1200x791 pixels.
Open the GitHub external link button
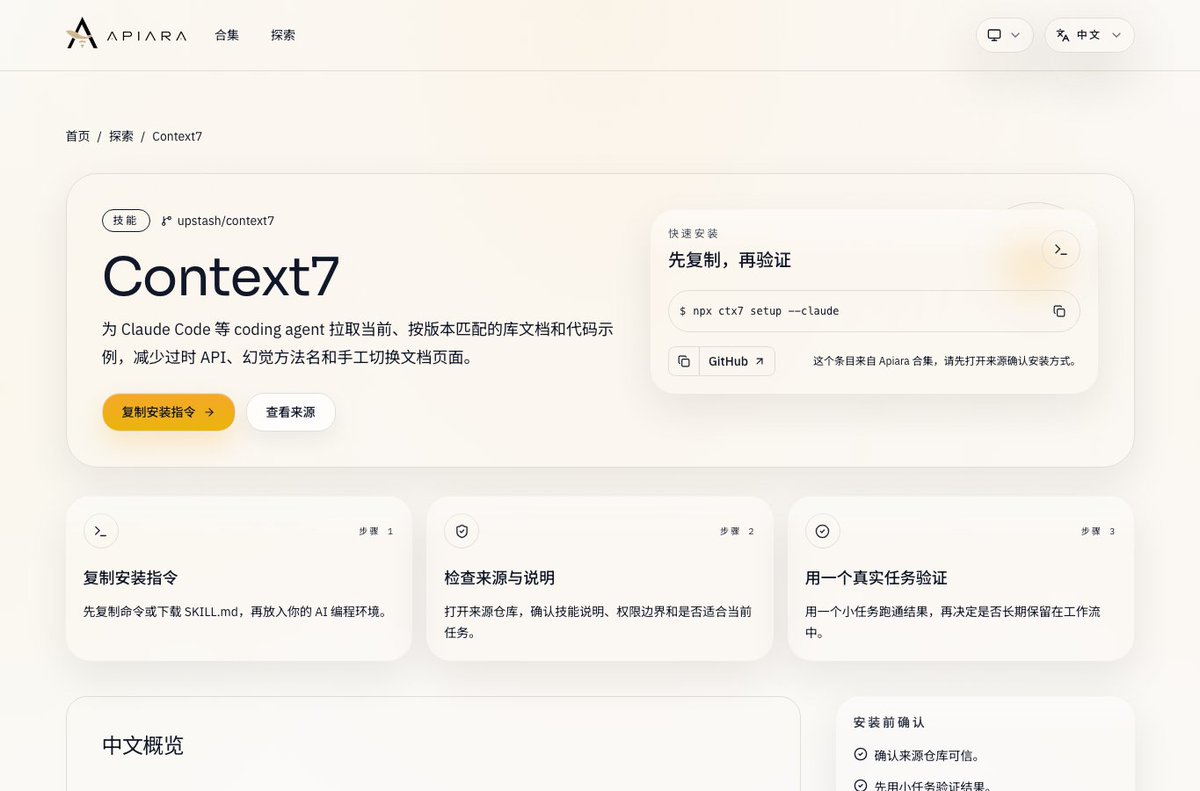point(736,361)
